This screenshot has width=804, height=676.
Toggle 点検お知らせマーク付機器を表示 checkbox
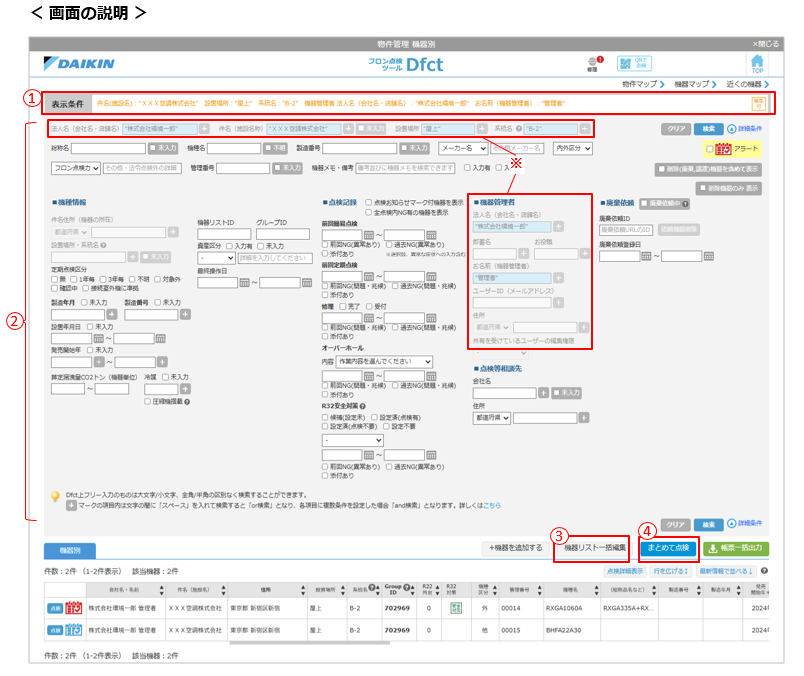pos(369,202)
